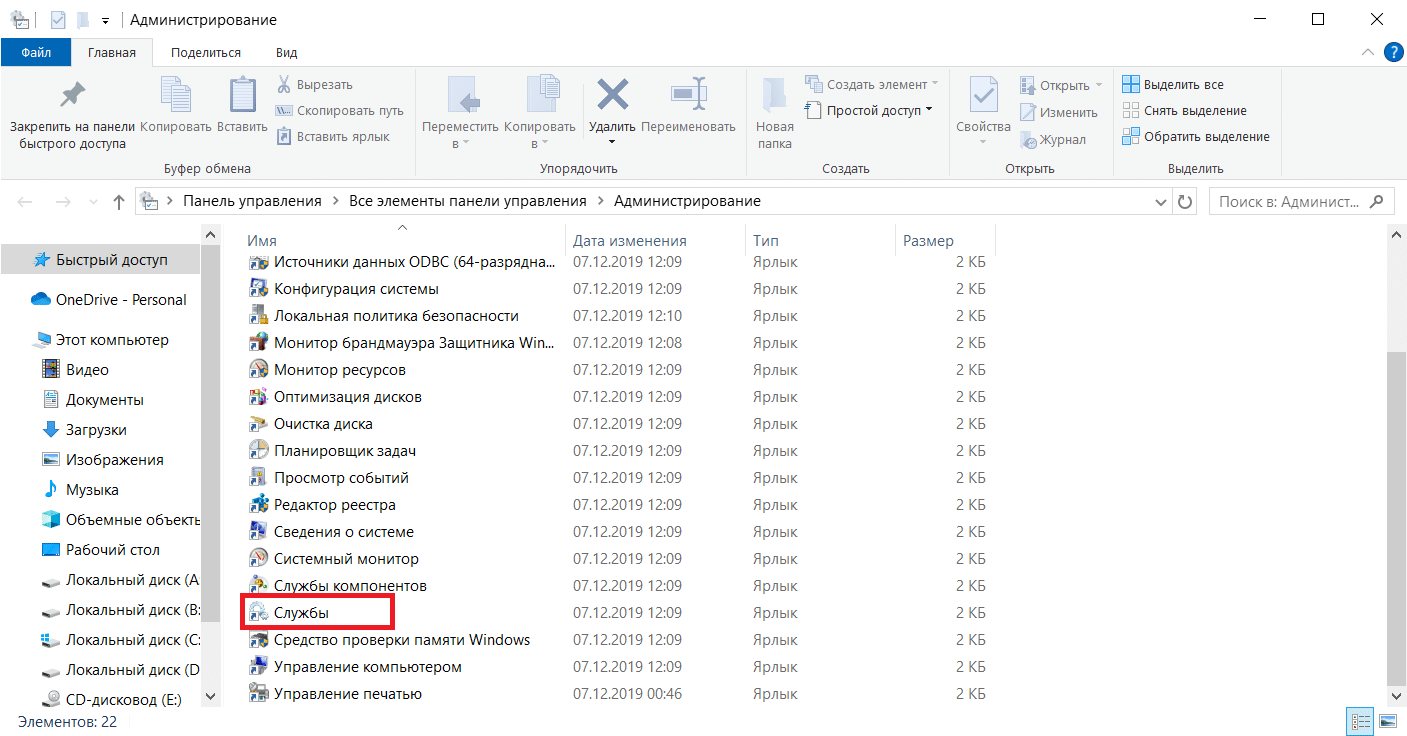Navigate up one level with the up arrow
The width and height of the screenshot is (1407, 736).
[x=118, y=200]
